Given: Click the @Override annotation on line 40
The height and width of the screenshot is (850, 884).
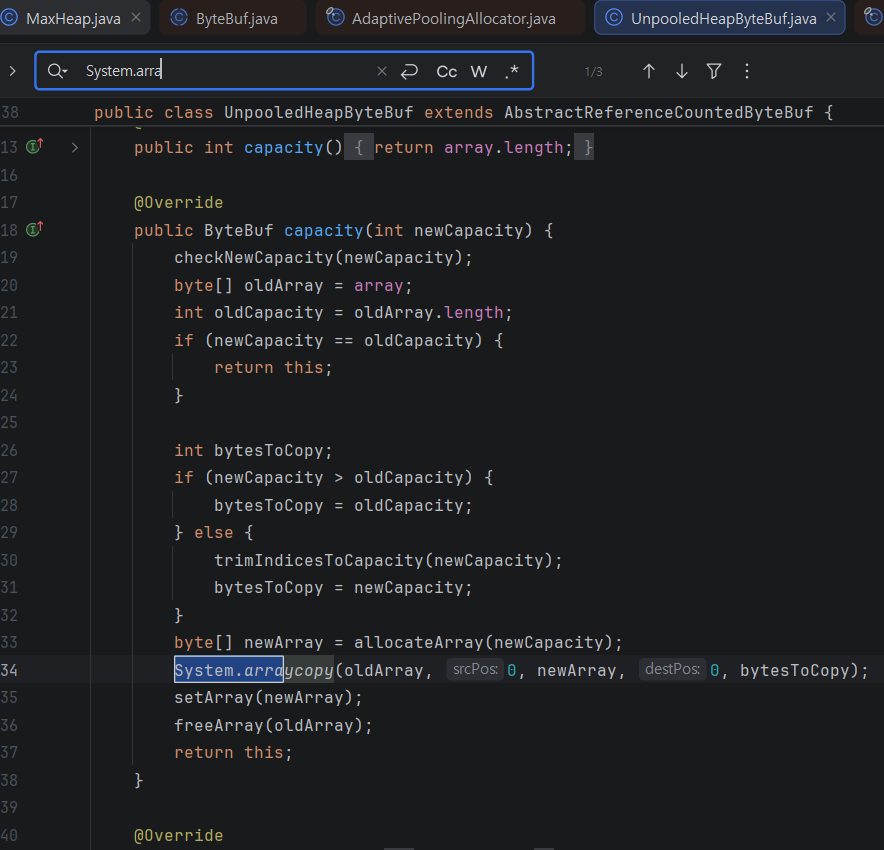Looking at the screenshot, I should [x=179, y=835].
